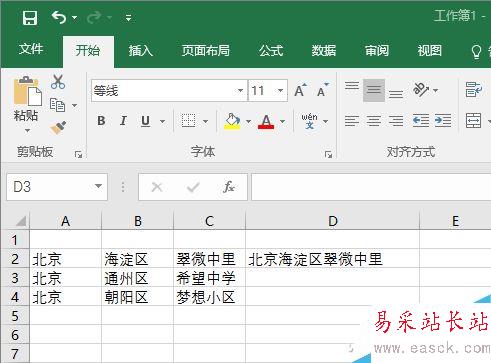
Task: Switch to the 页面布局 tab
Action: [x=206, y=51]
